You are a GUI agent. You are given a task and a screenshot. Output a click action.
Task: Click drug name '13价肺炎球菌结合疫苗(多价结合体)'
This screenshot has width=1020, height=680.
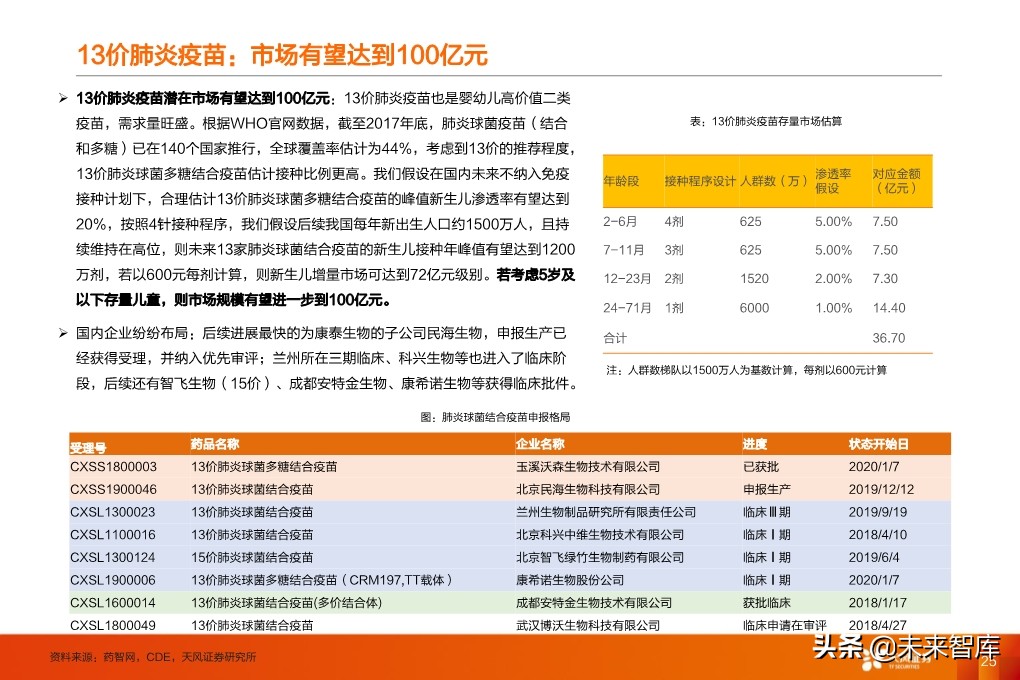[286, 604]
